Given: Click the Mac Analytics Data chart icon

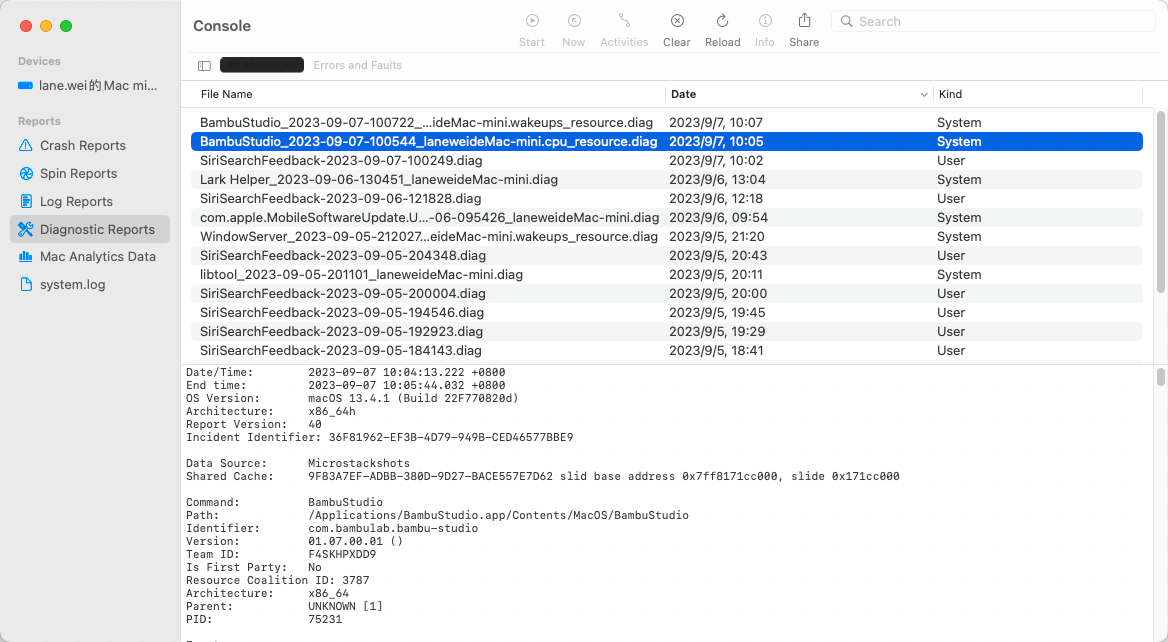Looking at the screenshot, I should [x=26, y=256].
